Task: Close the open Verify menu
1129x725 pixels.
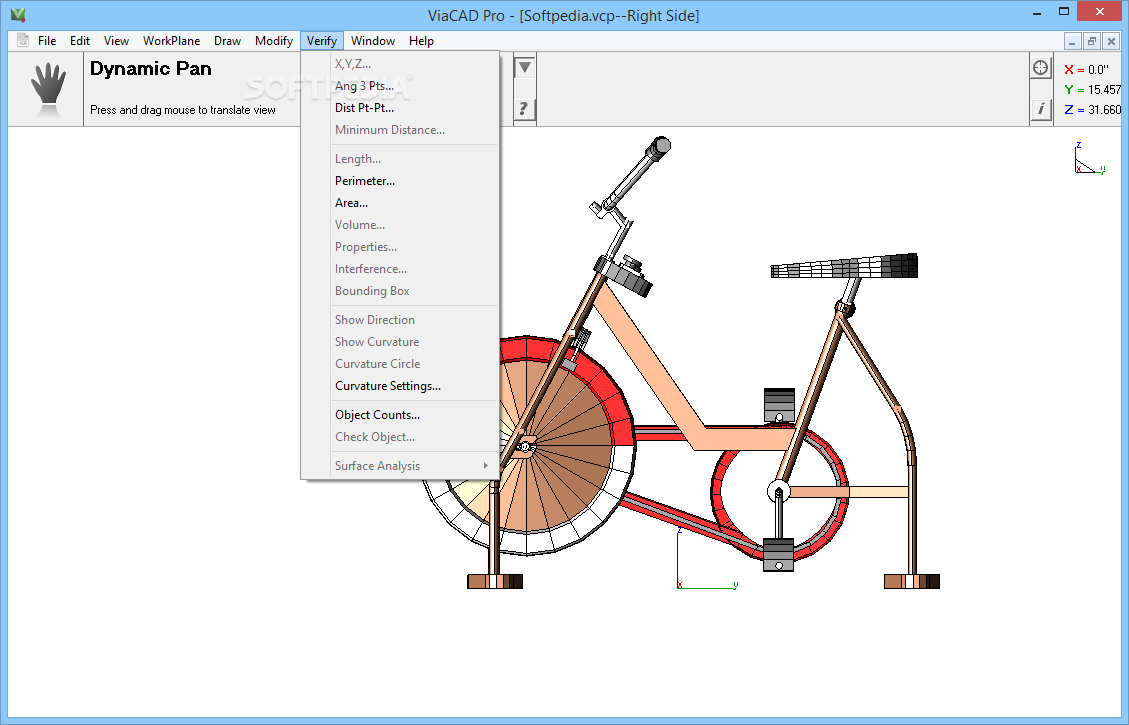Action: click(x=321, y=41)
